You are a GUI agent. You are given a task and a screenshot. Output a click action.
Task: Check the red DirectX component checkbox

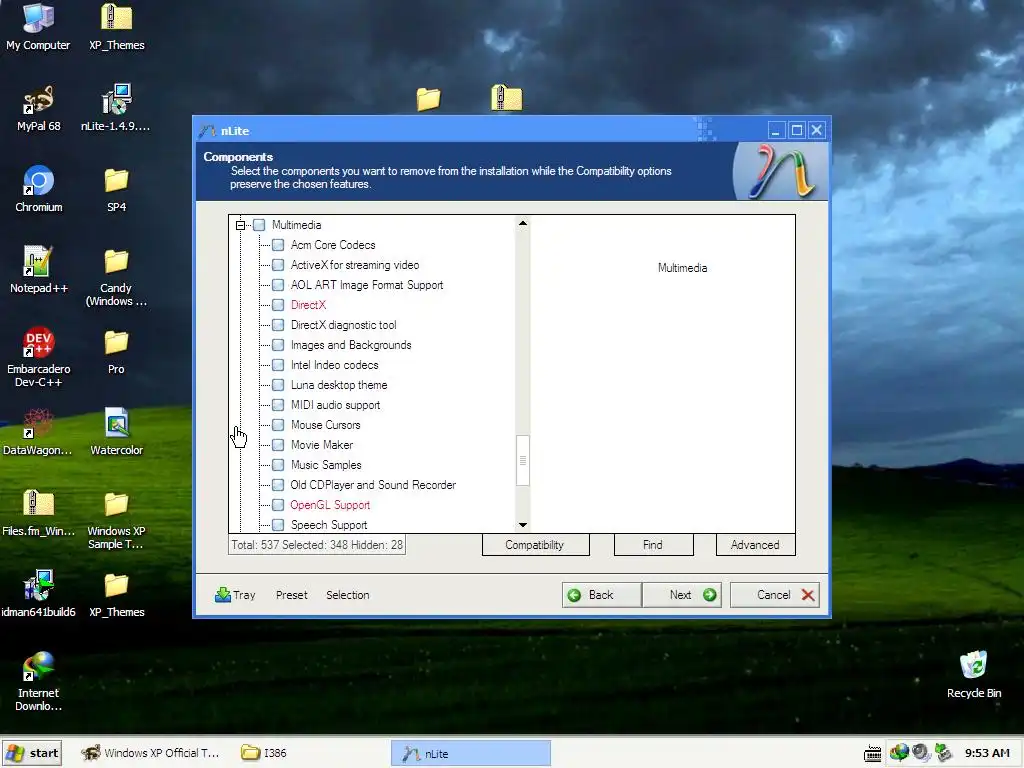click(278, 305)
